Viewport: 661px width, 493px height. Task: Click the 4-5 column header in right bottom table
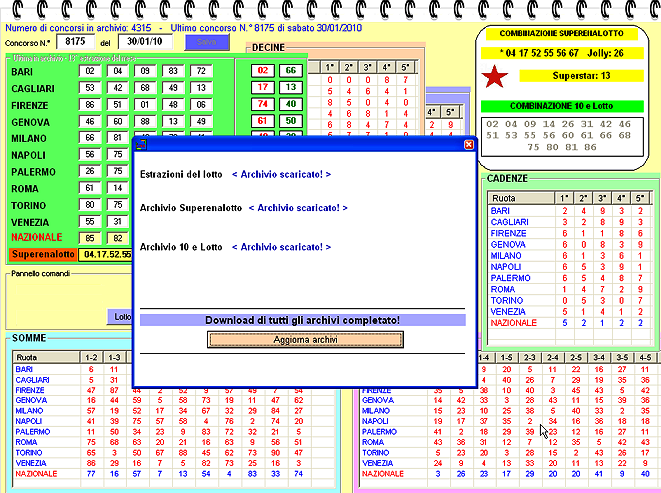click(645, 358)
